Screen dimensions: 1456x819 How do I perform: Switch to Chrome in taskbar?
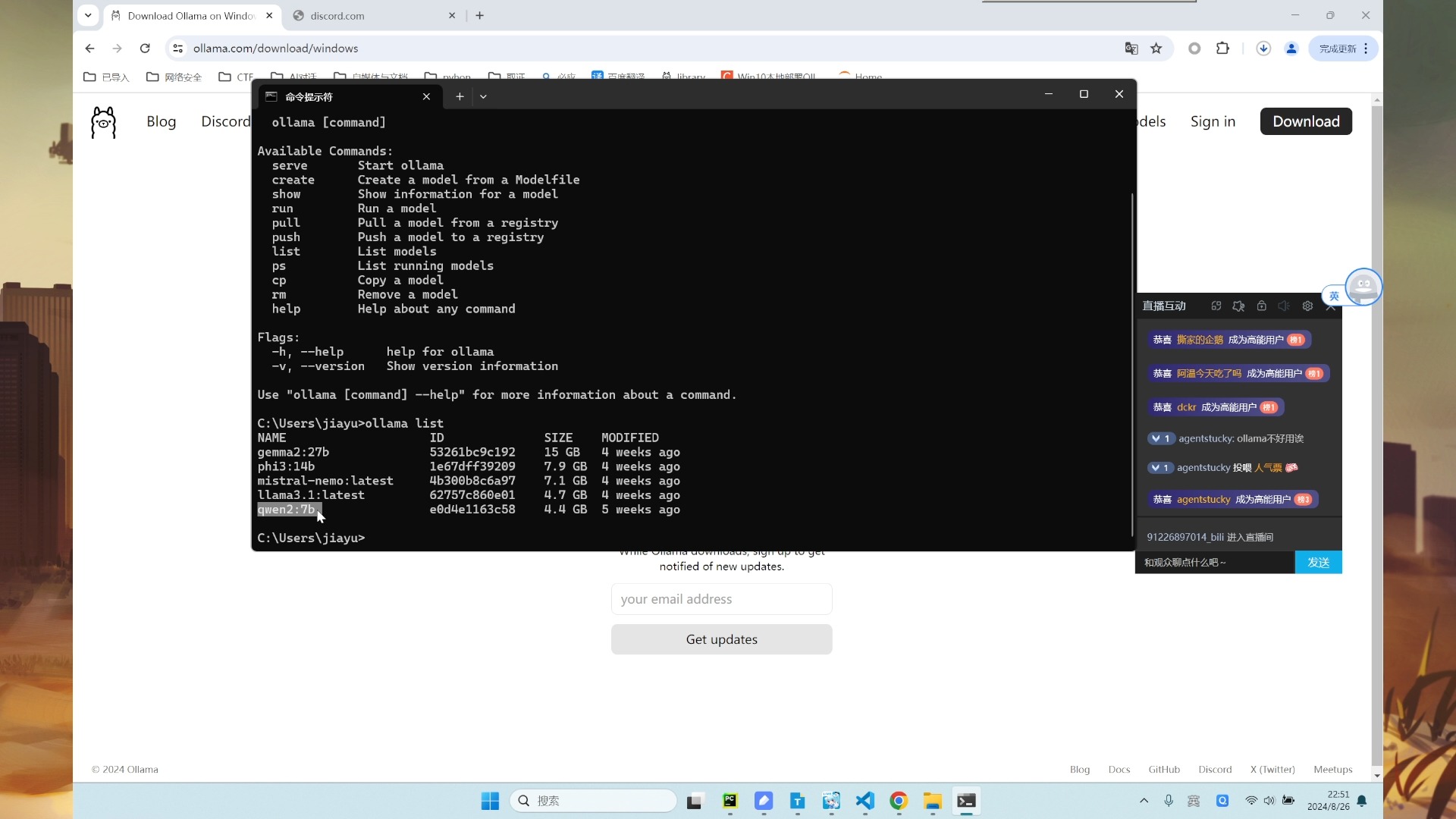tap(899, 801)
